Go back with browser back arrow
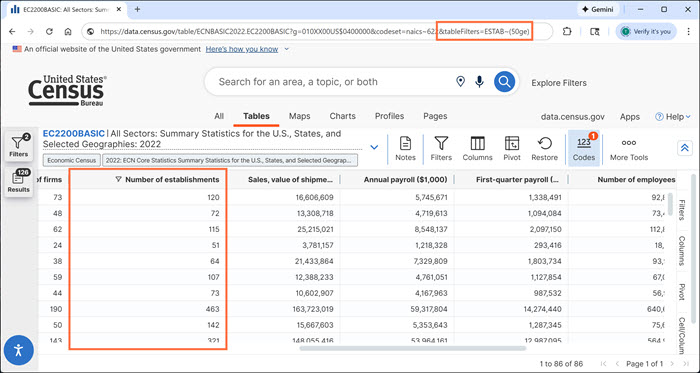This screenshot has width=700, height=373. (12, 31)
